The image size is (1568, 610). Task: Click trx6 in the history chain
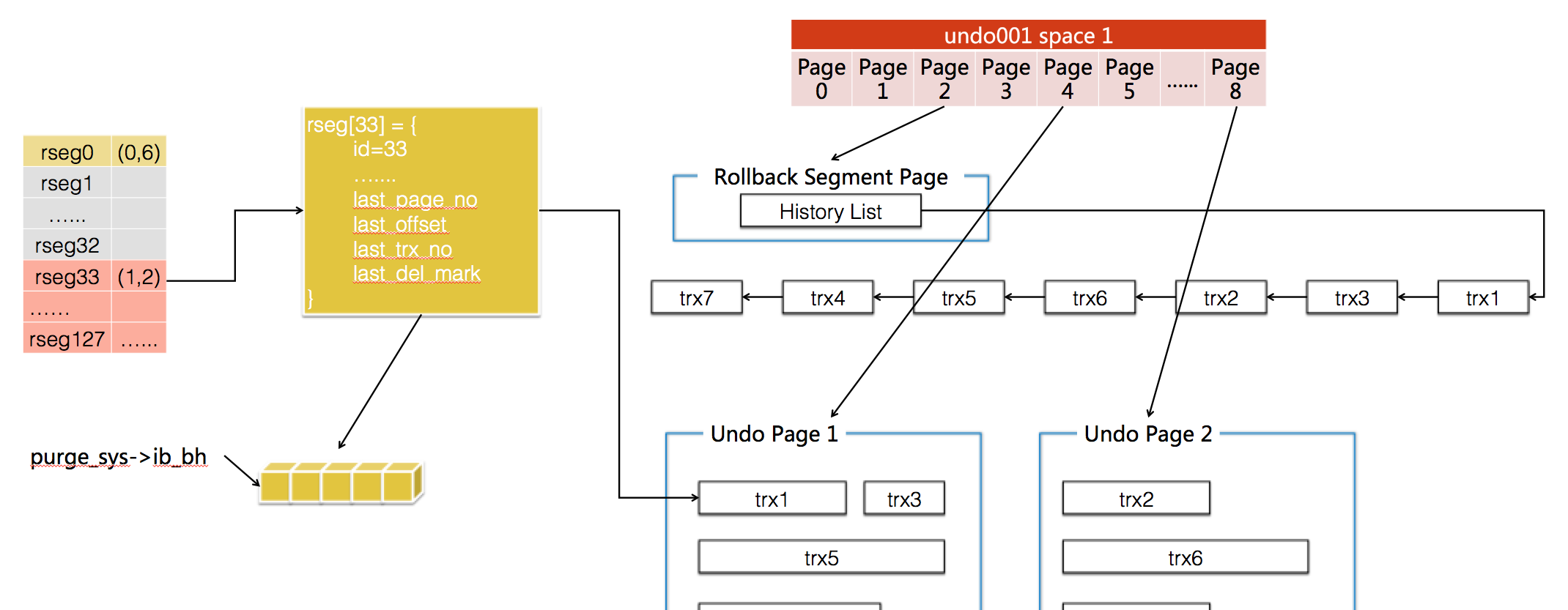[1090, 297]
